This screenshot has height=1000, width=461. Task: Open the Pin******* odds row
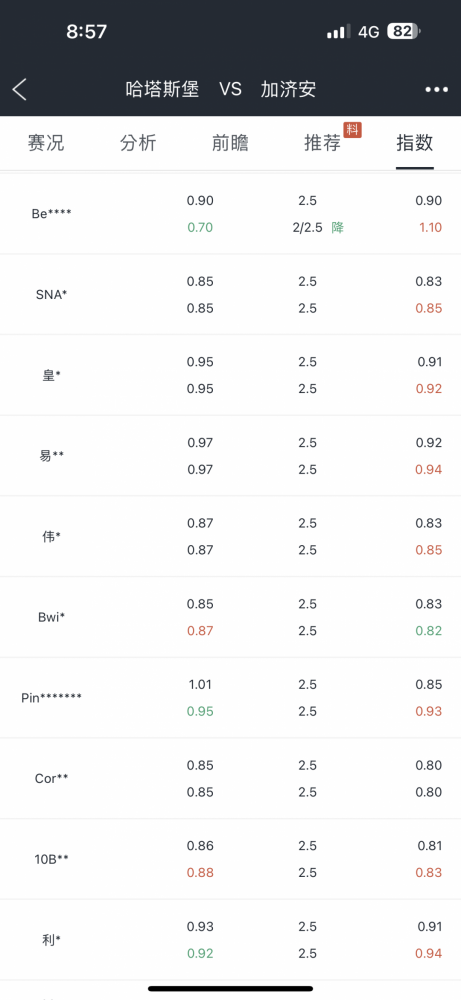pyautogui.click(x=230, y=698)
